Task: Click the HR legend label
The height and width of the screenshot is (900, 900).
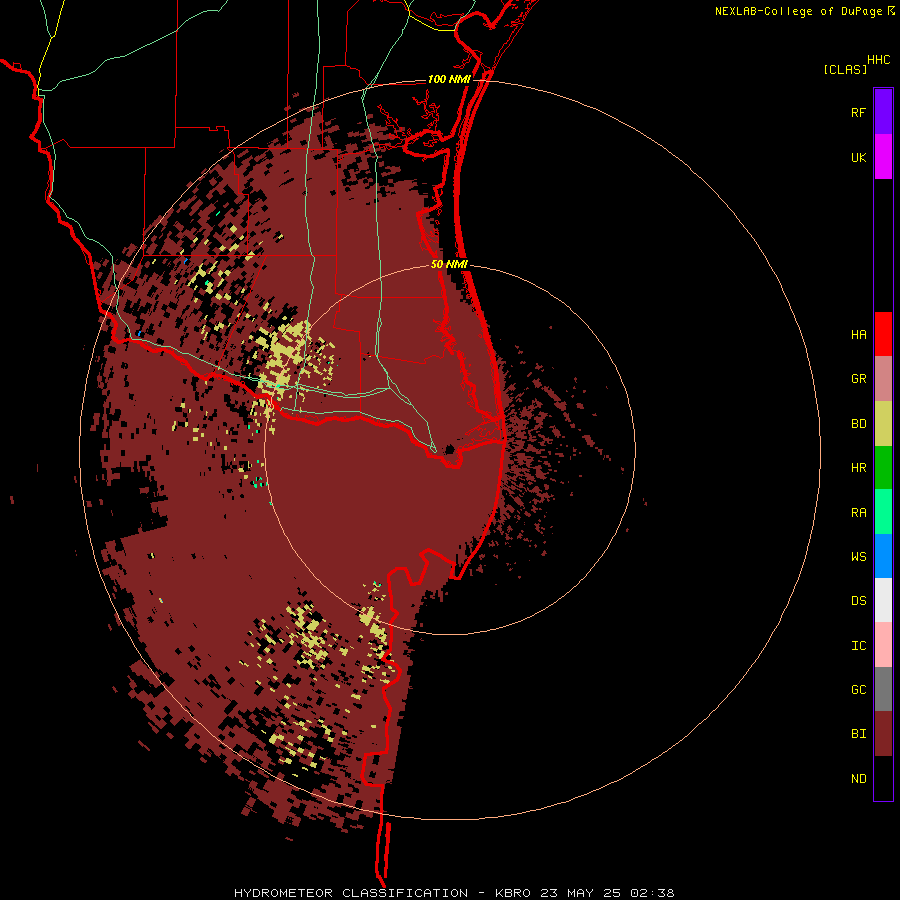Action: tap(858, 468)
